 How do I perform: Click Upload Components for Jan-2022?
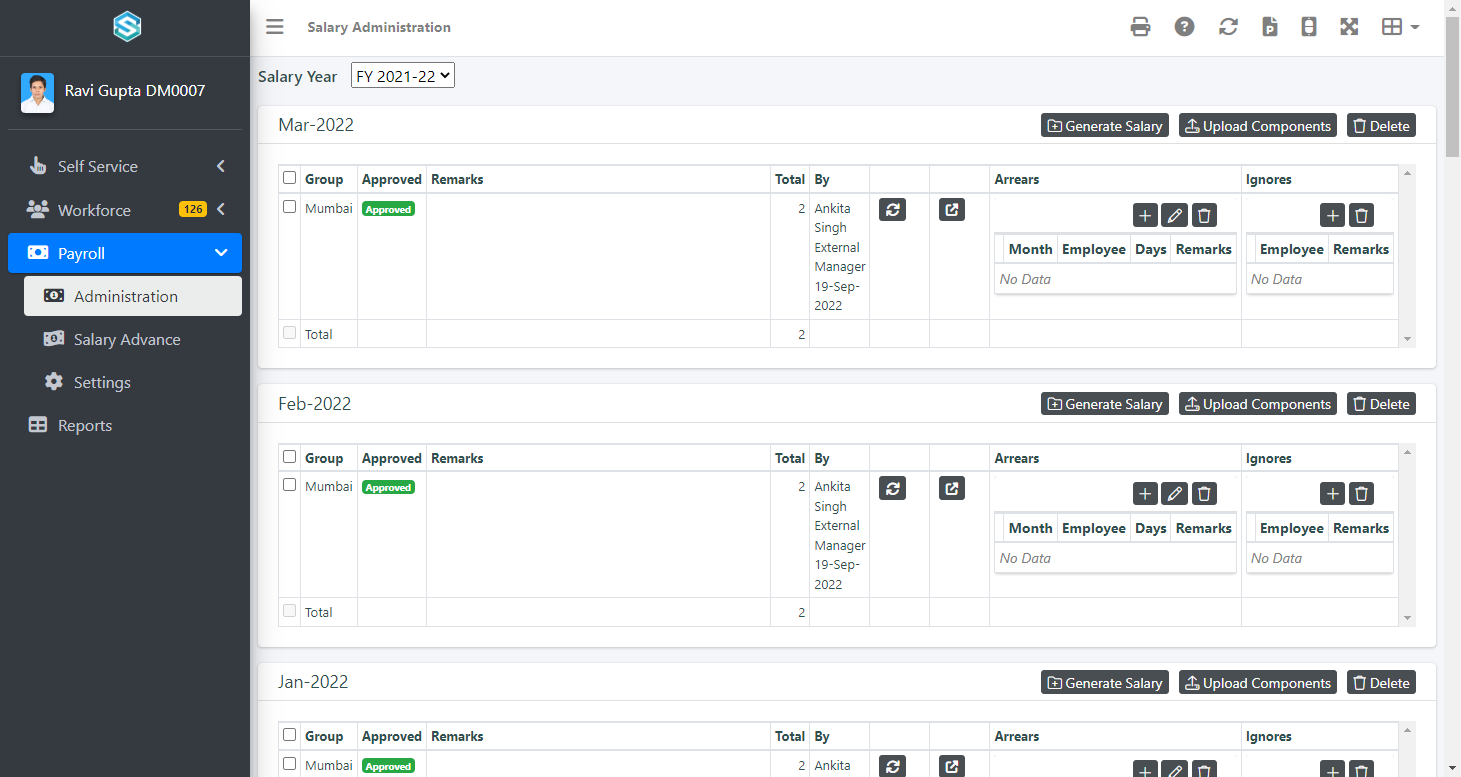1258,683
